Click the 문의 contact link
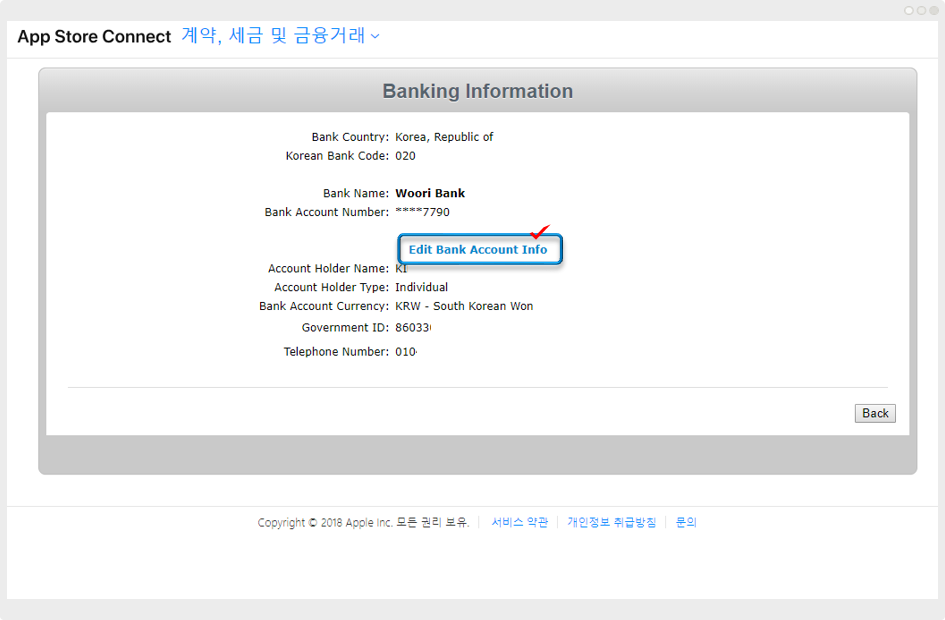The image size is (945, 620). click(685, 522)
